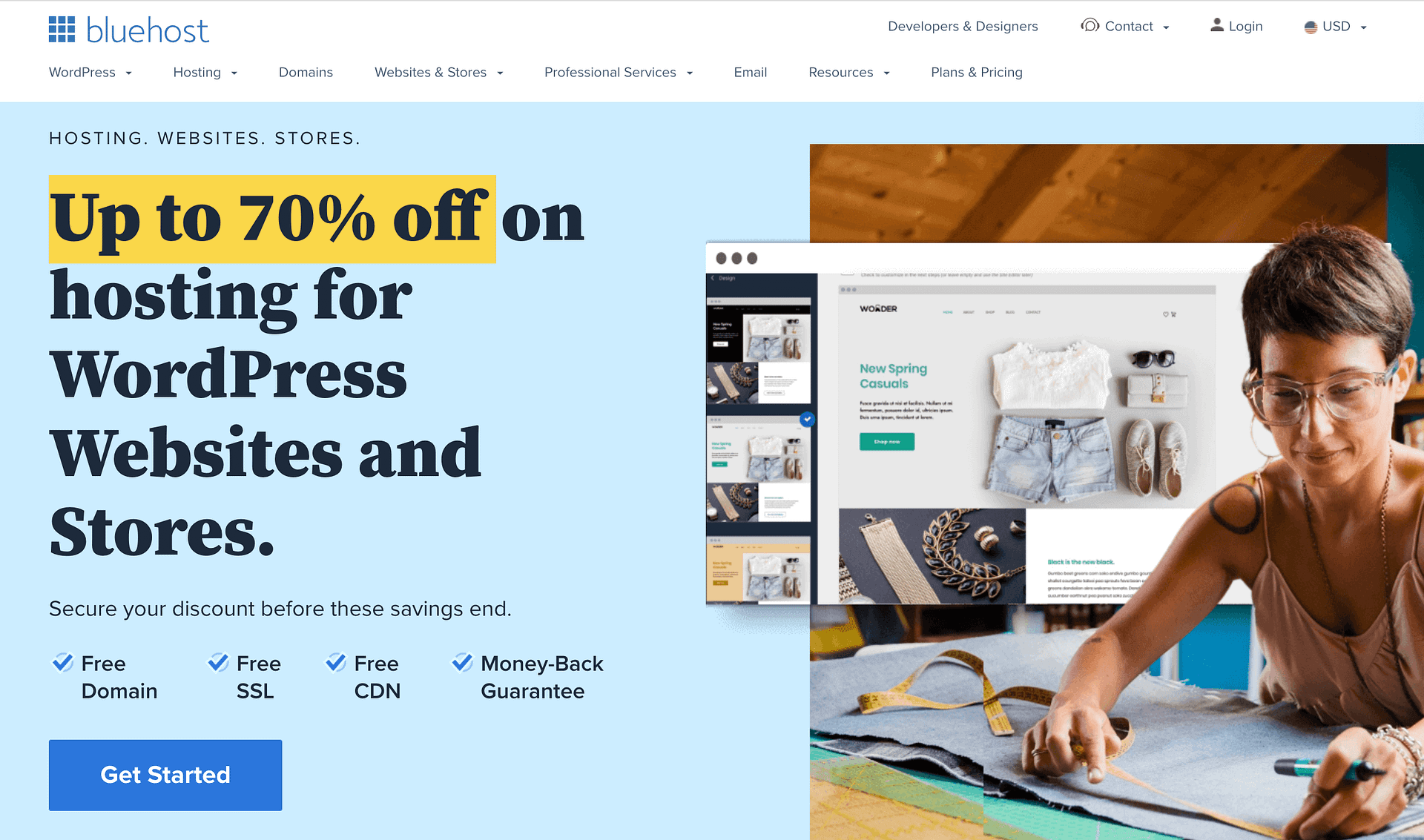Toggle the USD currency selector
The height and width of the screenshot is (840, 1424).
(1337, 27)
